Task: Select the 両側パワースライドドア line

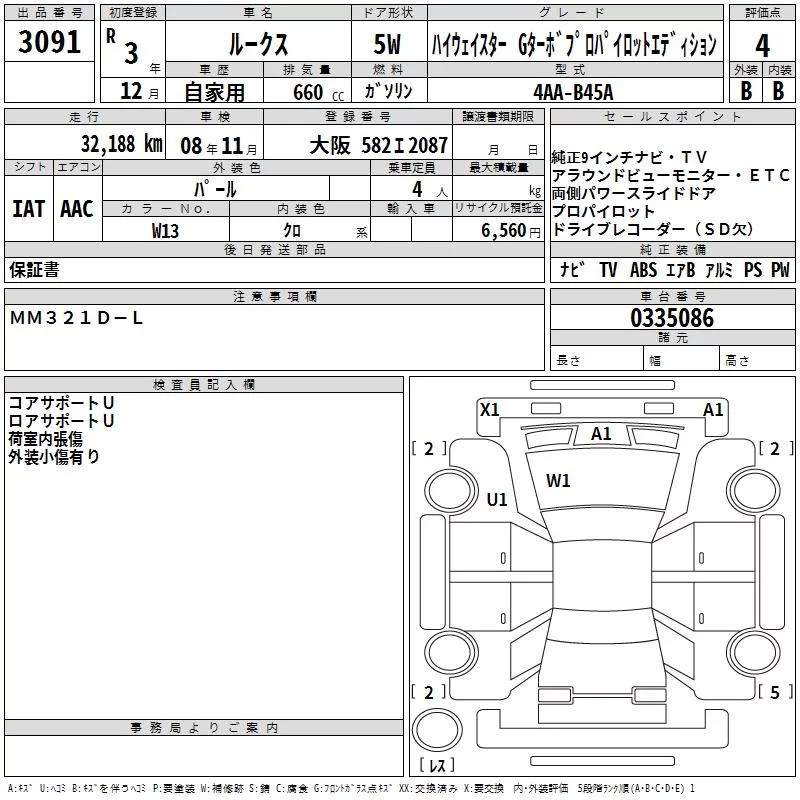Action: tap(633, 193)
